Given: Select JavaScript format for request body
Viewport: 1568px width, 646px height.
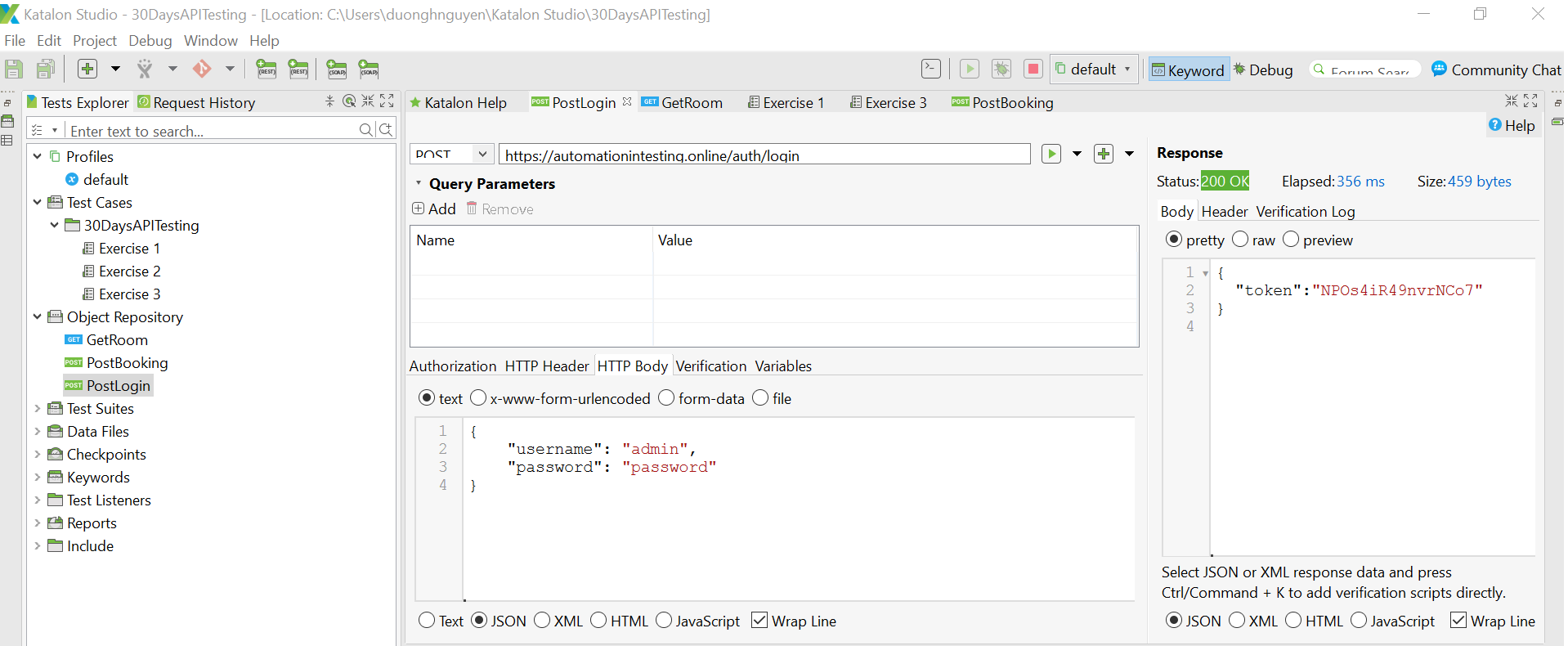Looking at the screenshot, I should click(x=664, y=621).
